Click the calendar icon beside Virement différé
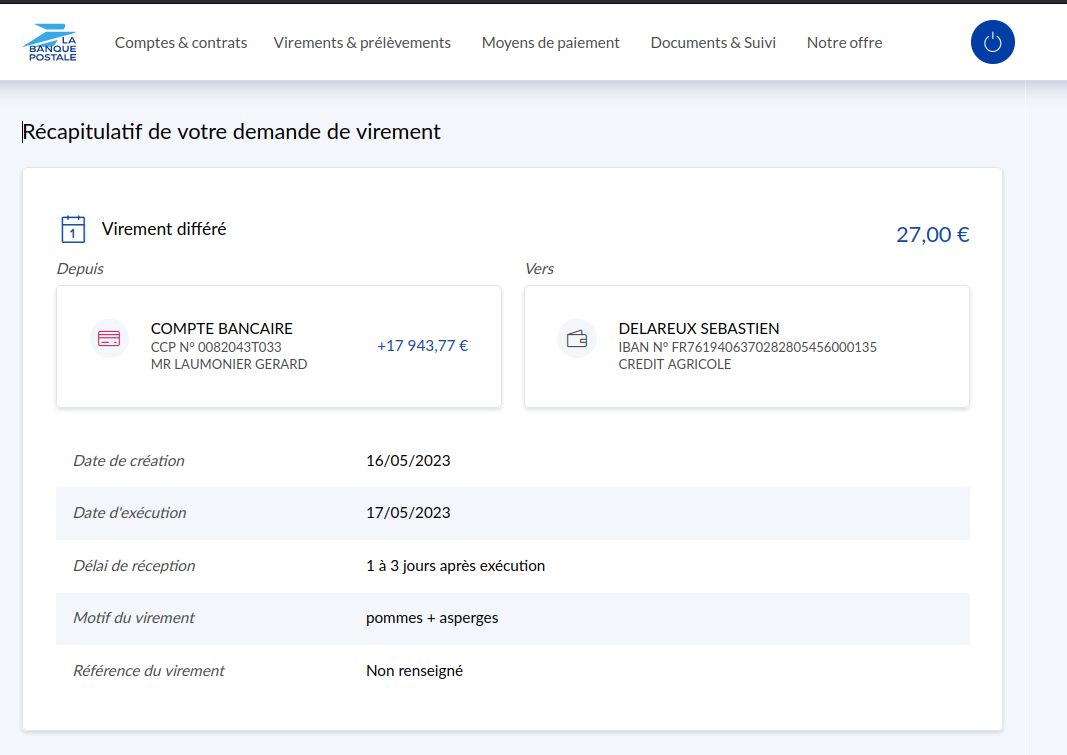Viewport: 1067px width, 755px height. tap(73, 229)
